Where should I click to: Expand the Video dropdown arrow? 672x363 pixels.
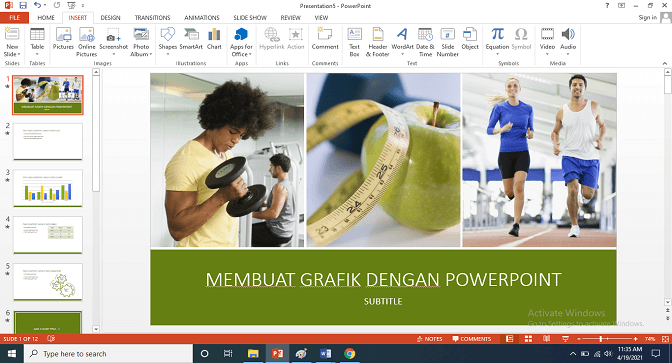pyautogui.click(x=547, y=54)
